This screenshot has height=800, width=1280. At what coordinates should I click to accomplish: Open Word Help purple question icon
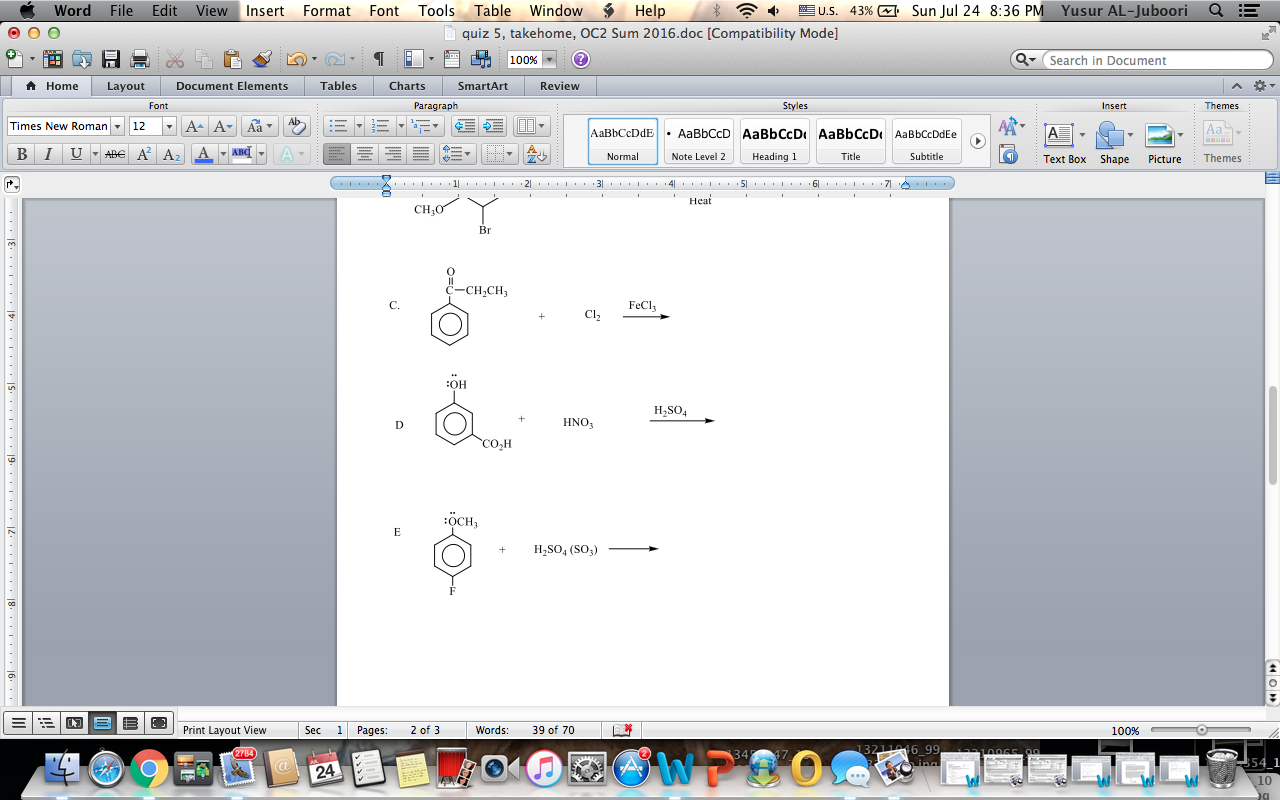pyautogui.click(x=580, y=59)
